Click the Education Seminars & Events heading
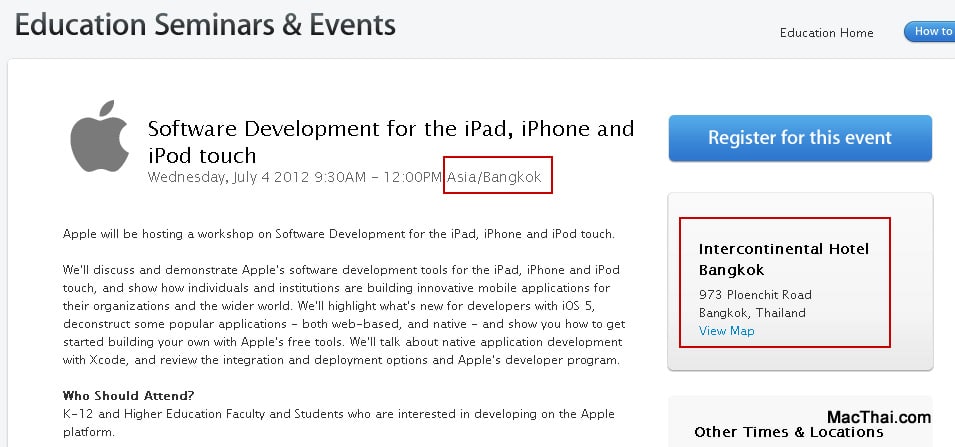Screen dimensions: 955x447 pos(205,26)
